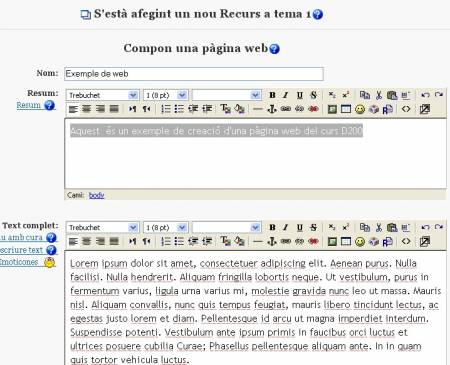Click the body path link under Resum editor
Viewport: 450px width, 365px height.
click(x=96, y=195)
